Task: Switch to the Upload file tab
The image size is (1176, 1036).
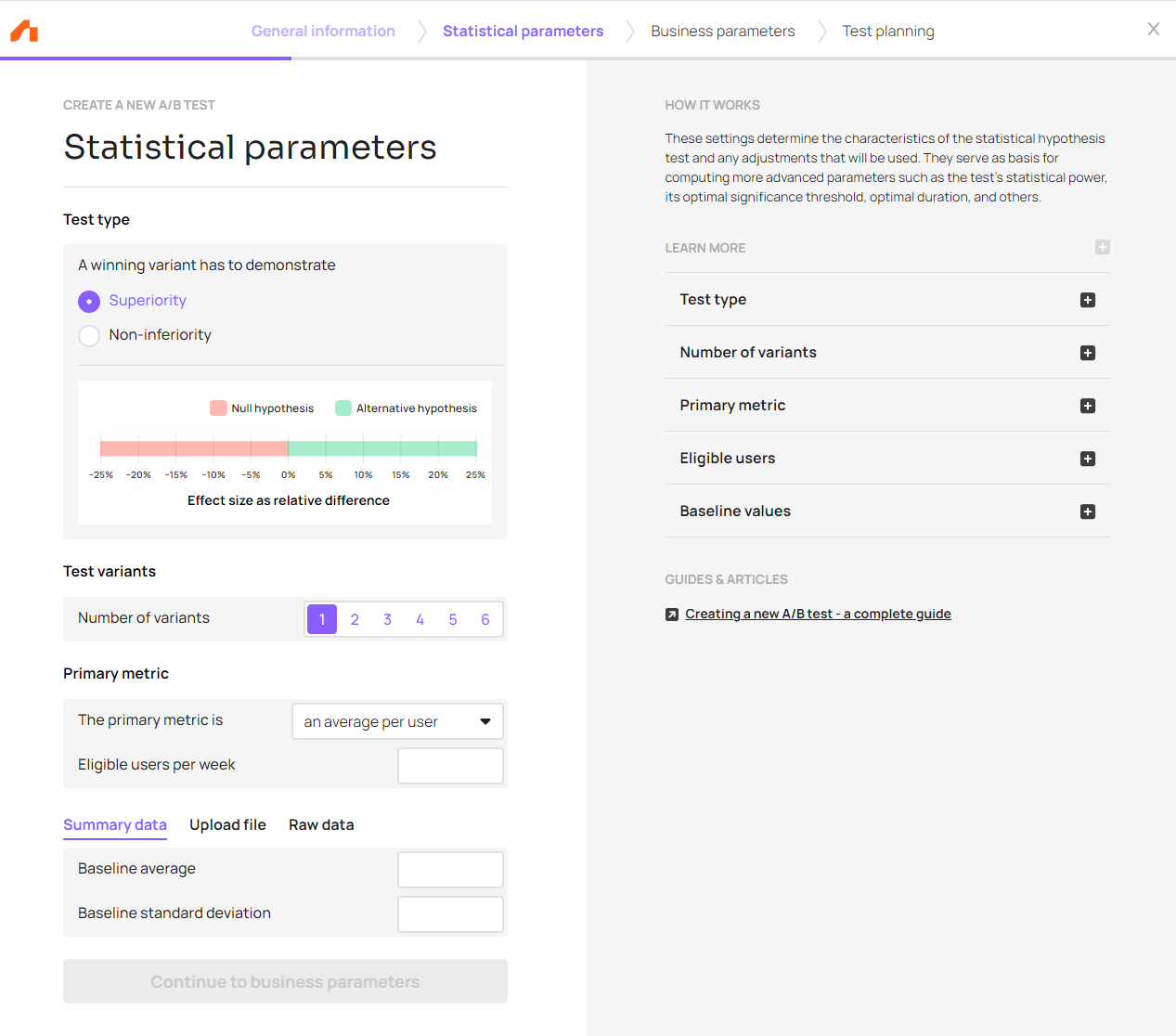Action: [x=227, y=824]
